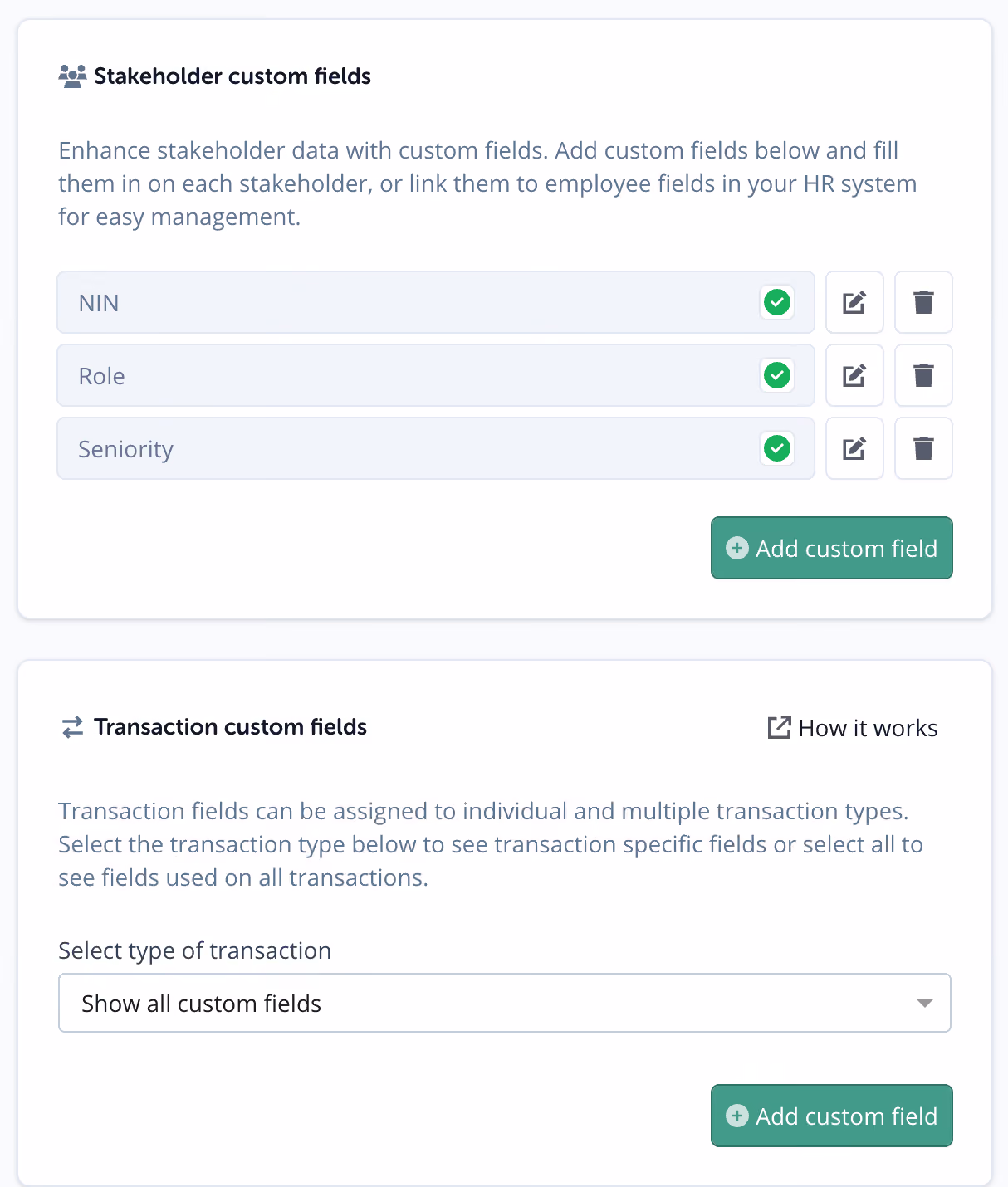Add custom field for transactions
This screenshot has width=1008, height=1187.
pyautogui.click(x=832, y=1116)
